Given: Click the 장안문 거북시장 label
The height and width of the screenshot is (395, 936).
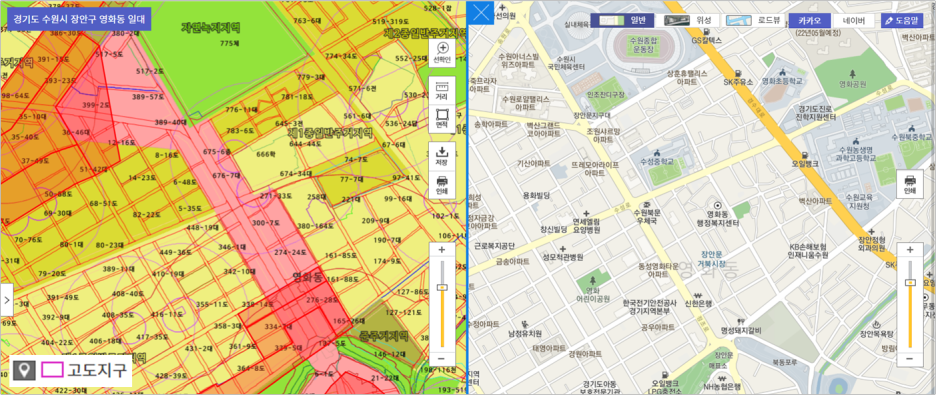Looking at the screenshot, I should [713, 258].
